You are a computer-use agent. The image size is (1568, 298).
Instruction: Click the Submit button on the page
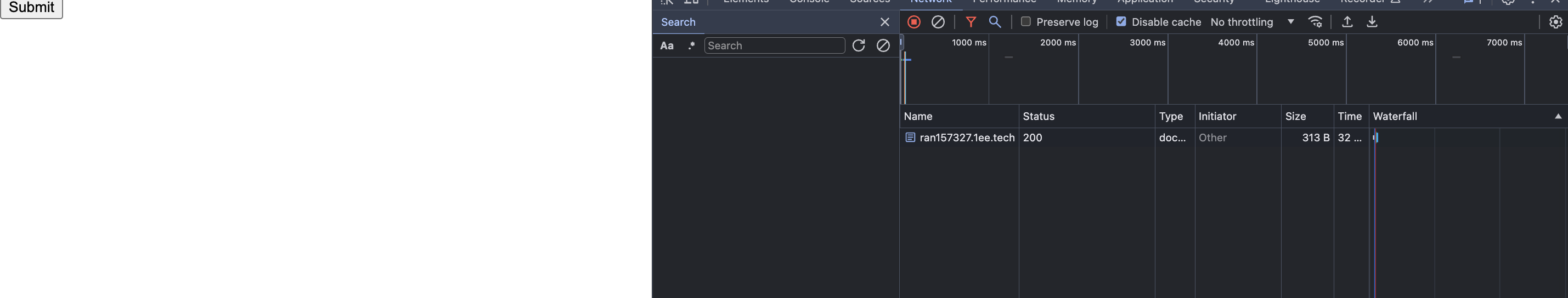tap(32, 8)
